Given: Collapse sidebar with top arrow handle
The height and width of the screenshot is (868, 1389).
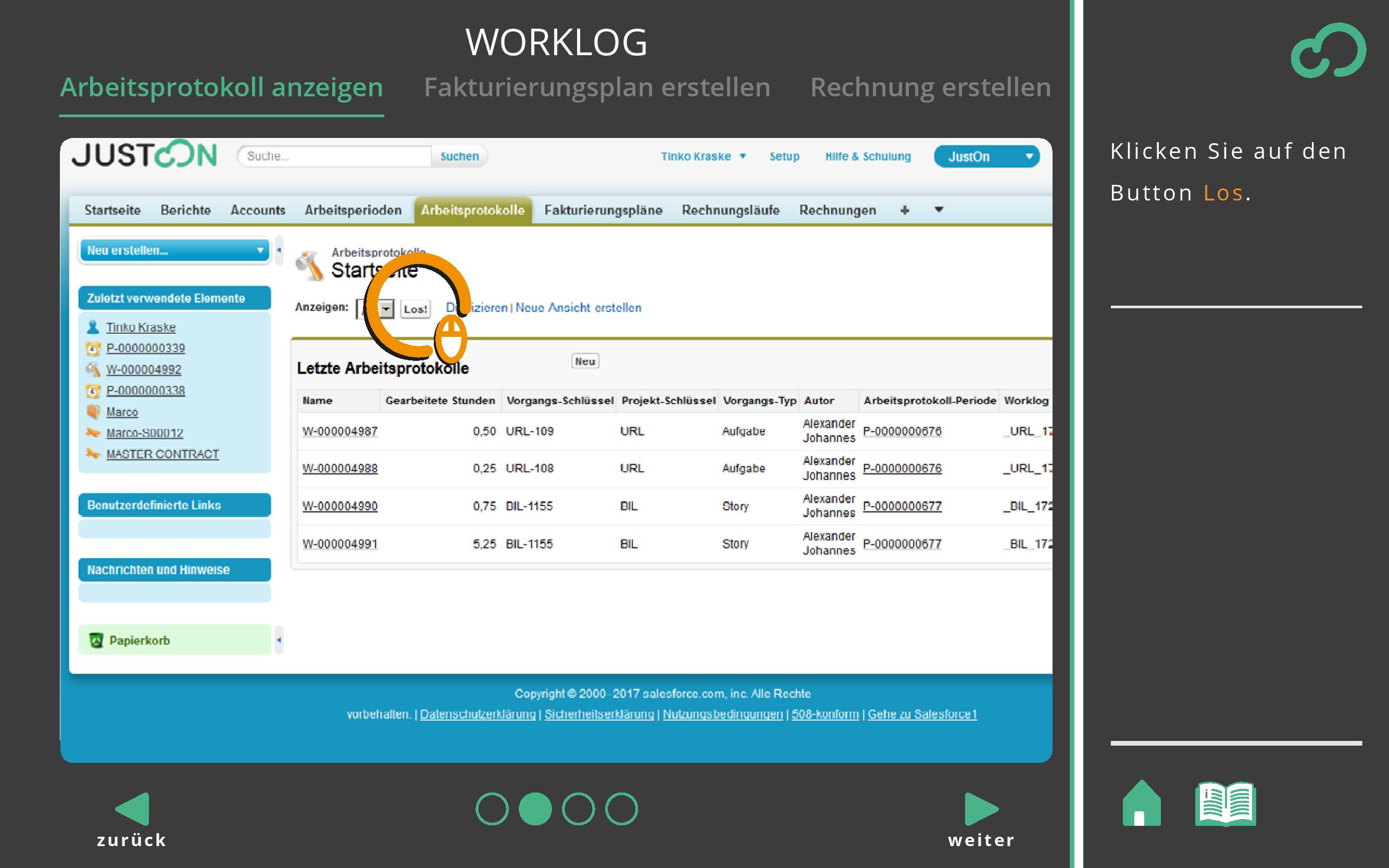Looking at the screenshot, I should [279, 250].
